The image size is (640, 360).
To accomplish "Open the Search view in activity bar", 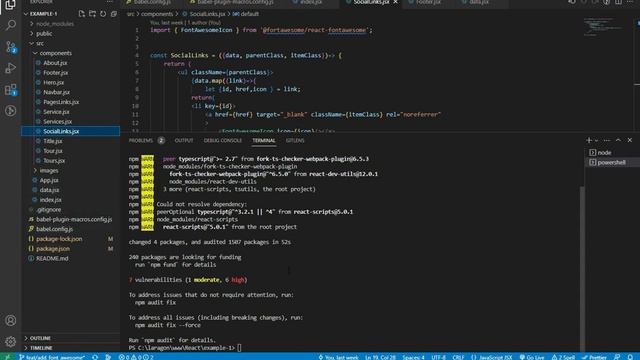I will pos(11,25).
